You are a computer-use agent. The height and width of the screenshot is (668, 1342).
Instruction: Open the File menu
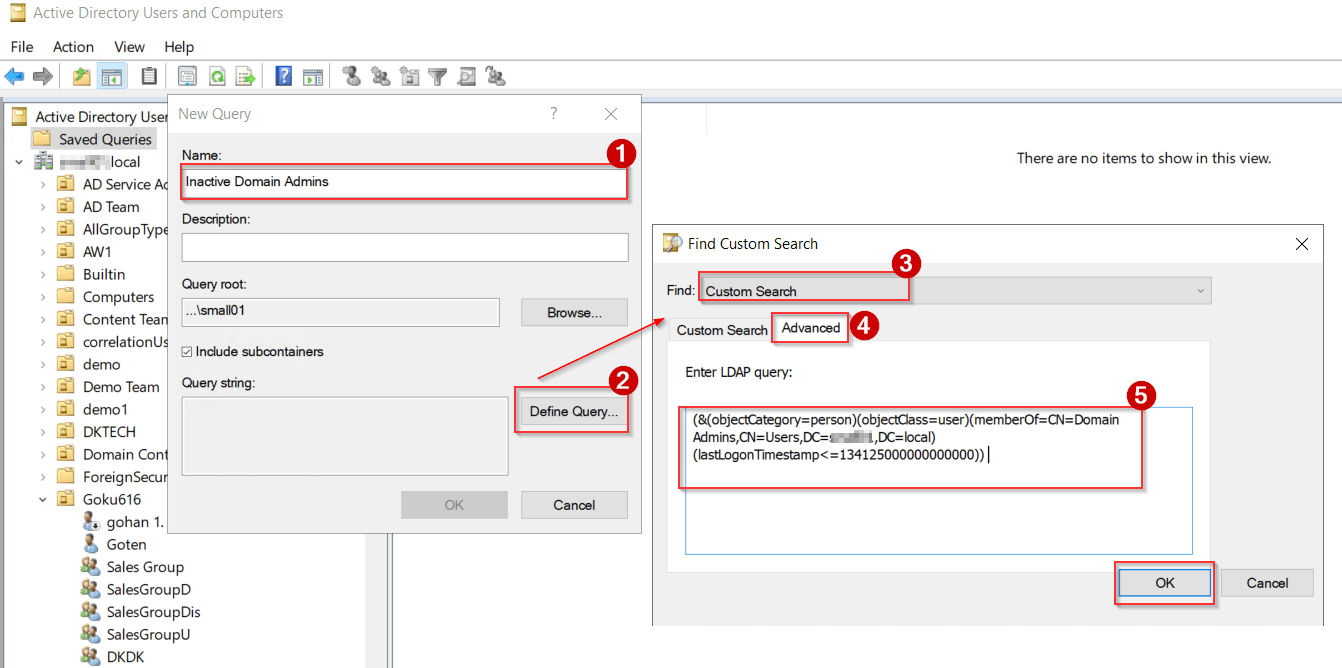click(22, 47)
